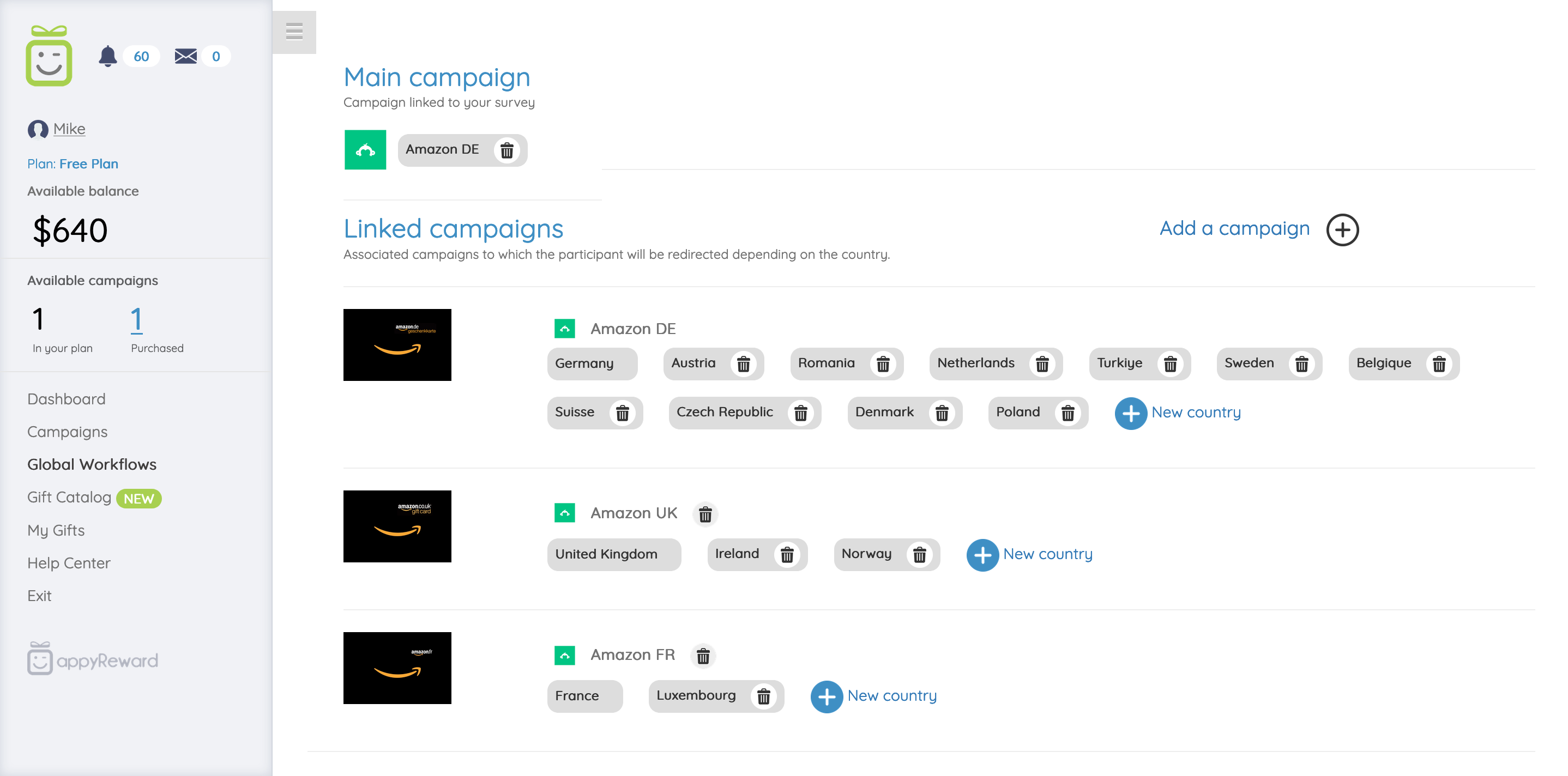Click the Amazon DE gift card thumbnail
This screenshot has height=776, width=1568.
[x=397, y=344]
